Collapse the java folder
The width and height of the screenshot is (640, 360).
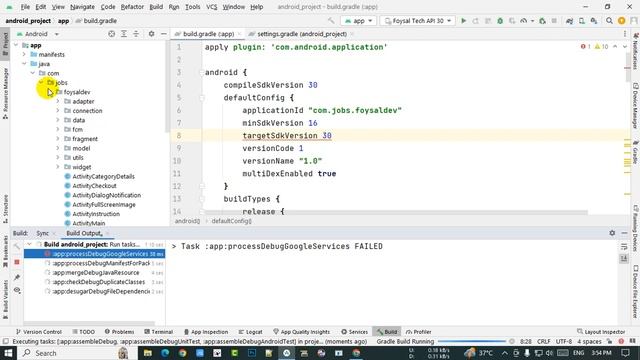point(24,64)
